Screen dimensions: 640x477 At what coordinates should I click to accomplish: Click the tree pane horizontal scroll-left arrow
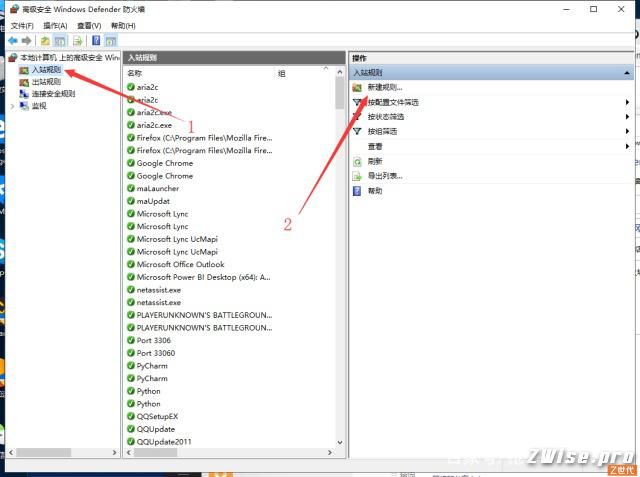click(11, 453)
